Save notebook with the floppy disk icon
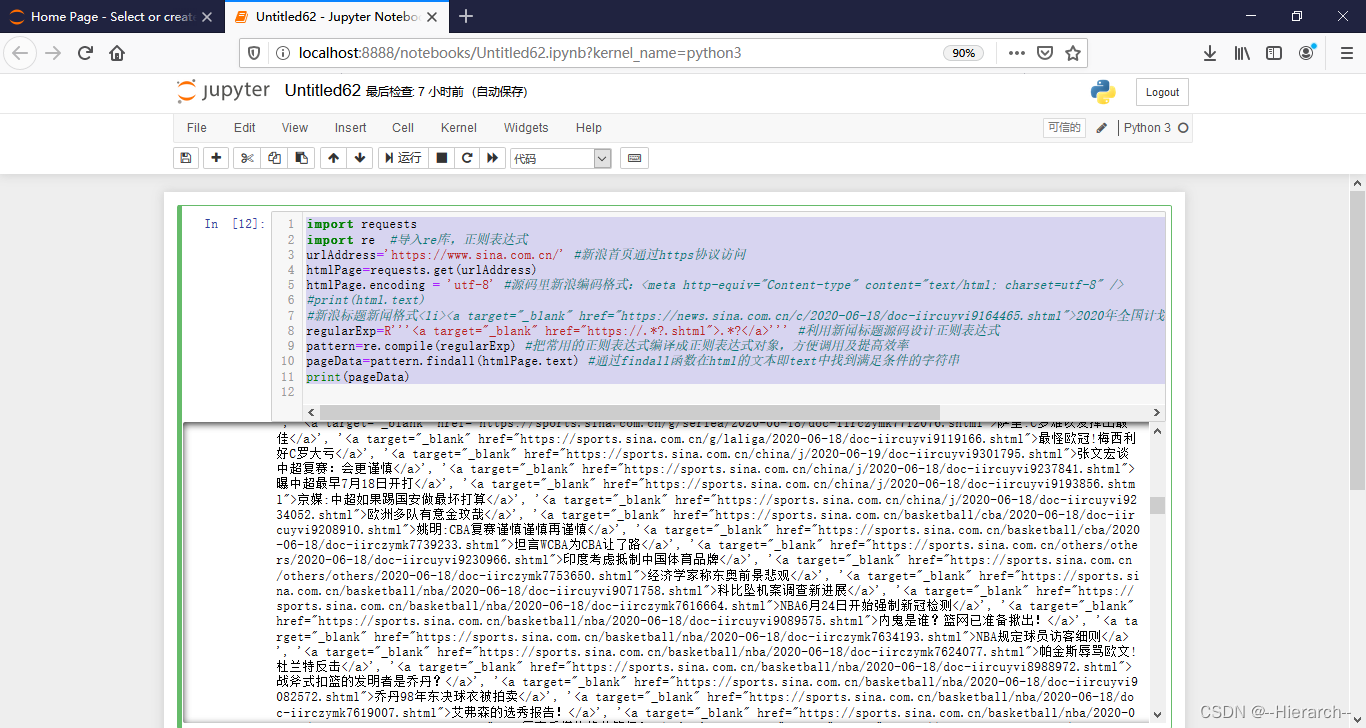 pyautogui.click(x=185, y=158)
